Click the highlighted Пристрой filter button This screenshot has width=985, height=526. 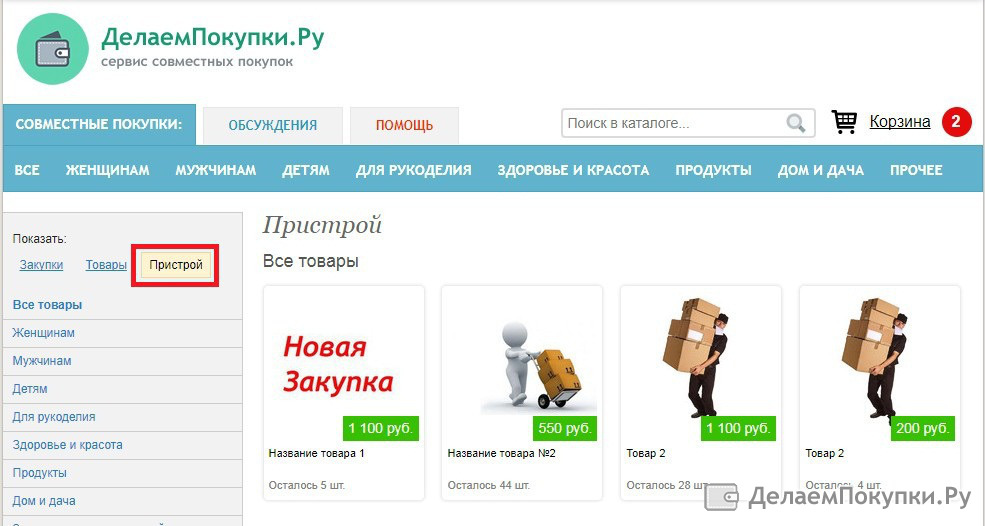click(176, 265)
